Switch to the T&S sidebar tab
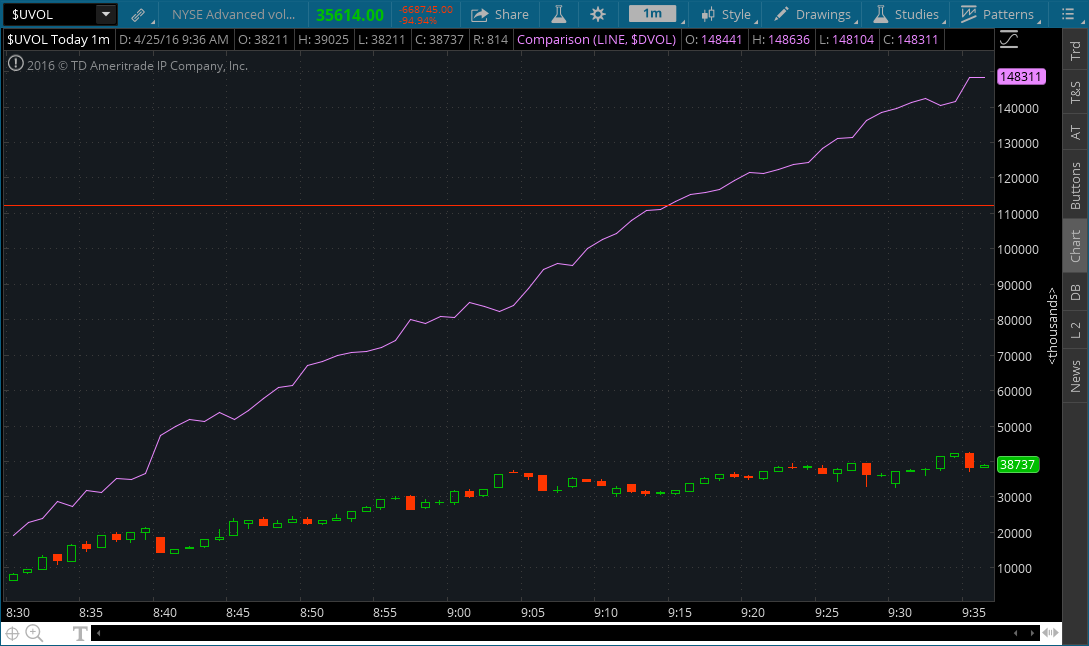The height and width of the screenshot is (646, 1089). 1075,92
